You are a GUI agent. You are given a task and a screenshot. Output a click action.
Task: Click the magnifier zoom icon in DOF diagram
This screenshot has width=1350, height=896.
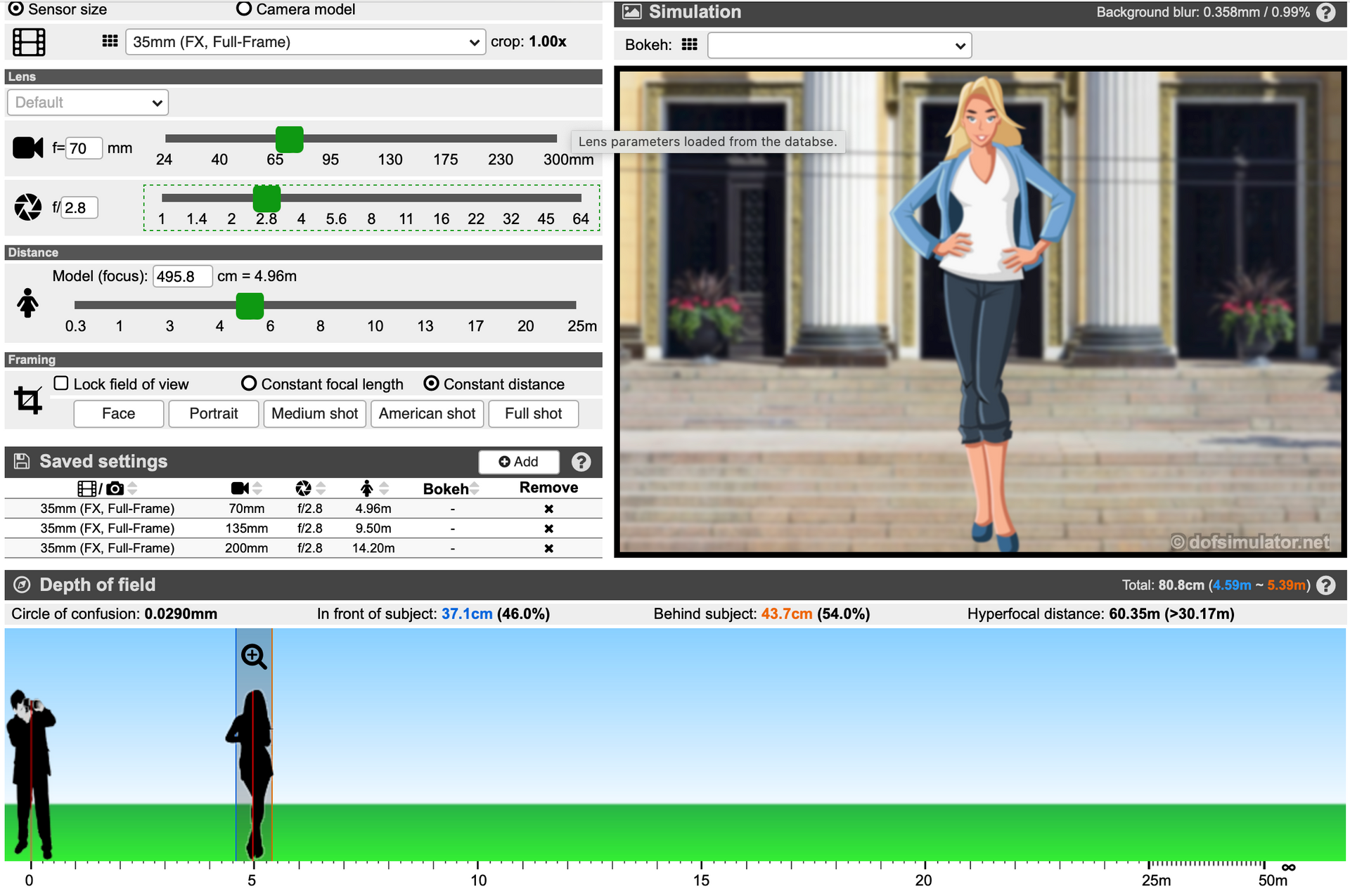254,656
